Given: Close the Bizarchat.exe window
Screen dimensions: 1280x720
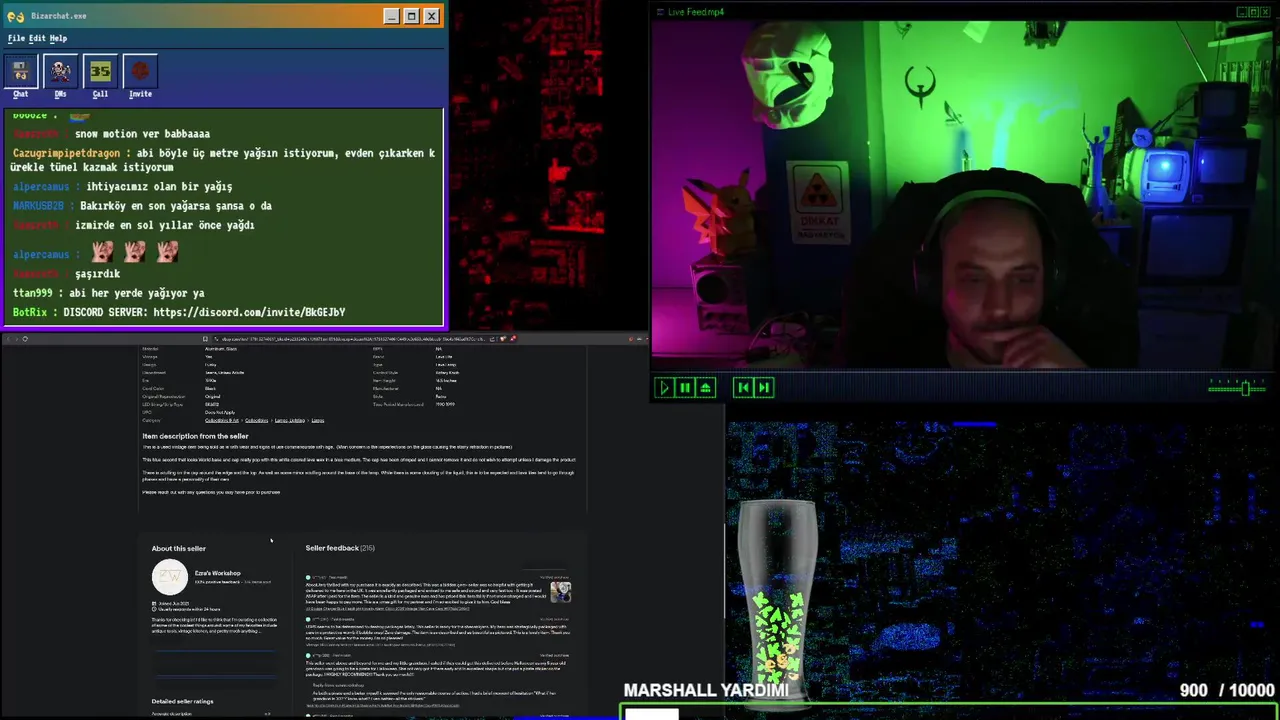Looking at the screenshot, I should [x=431, y=16].
